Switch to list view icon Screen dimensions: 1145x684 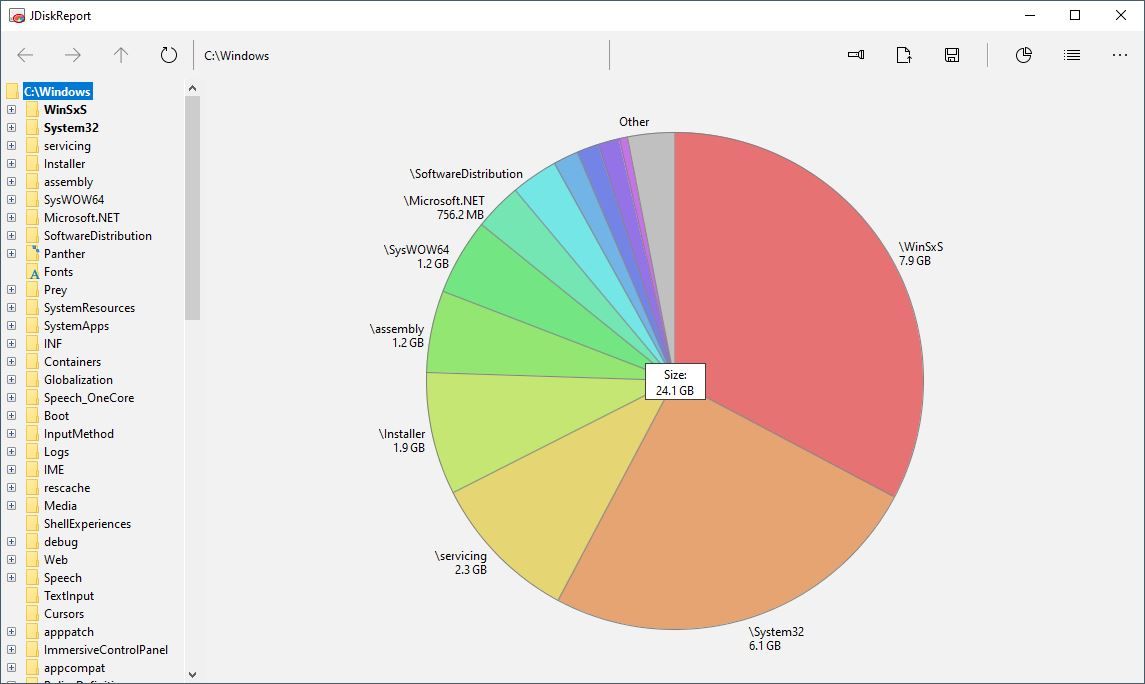coord(1072,55)
